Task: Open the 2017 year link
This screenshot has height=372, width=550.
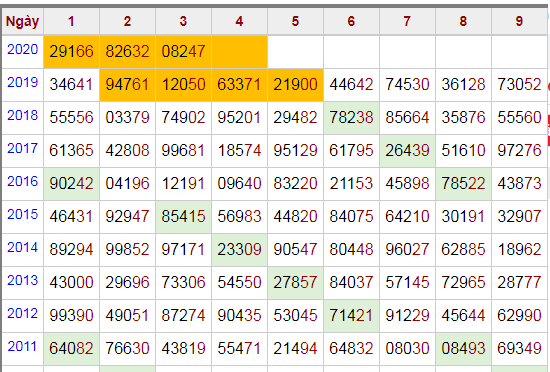Action: click(x=22, y=148)
